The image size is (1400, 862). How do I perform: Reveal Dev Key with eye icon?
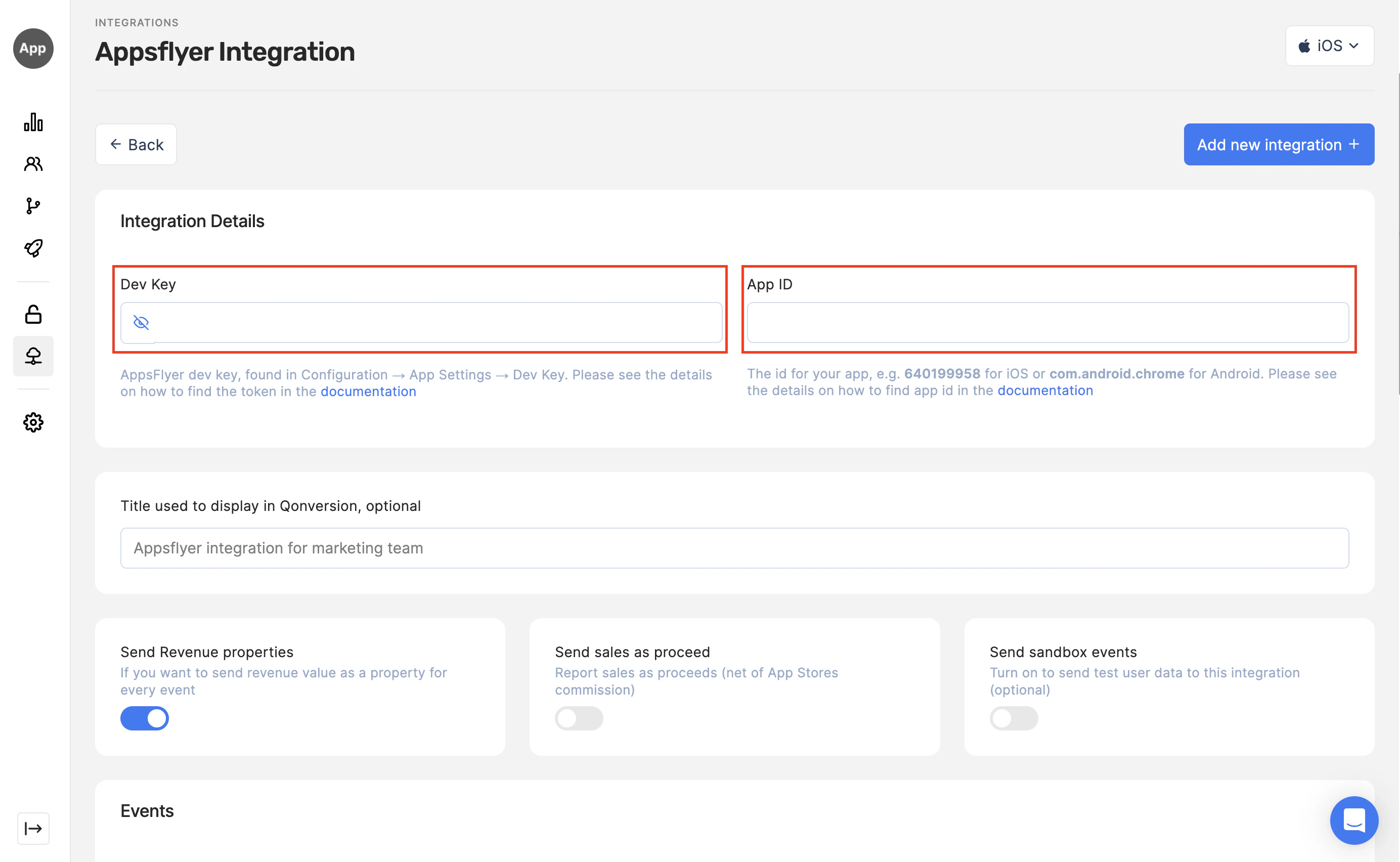point(141,323)
